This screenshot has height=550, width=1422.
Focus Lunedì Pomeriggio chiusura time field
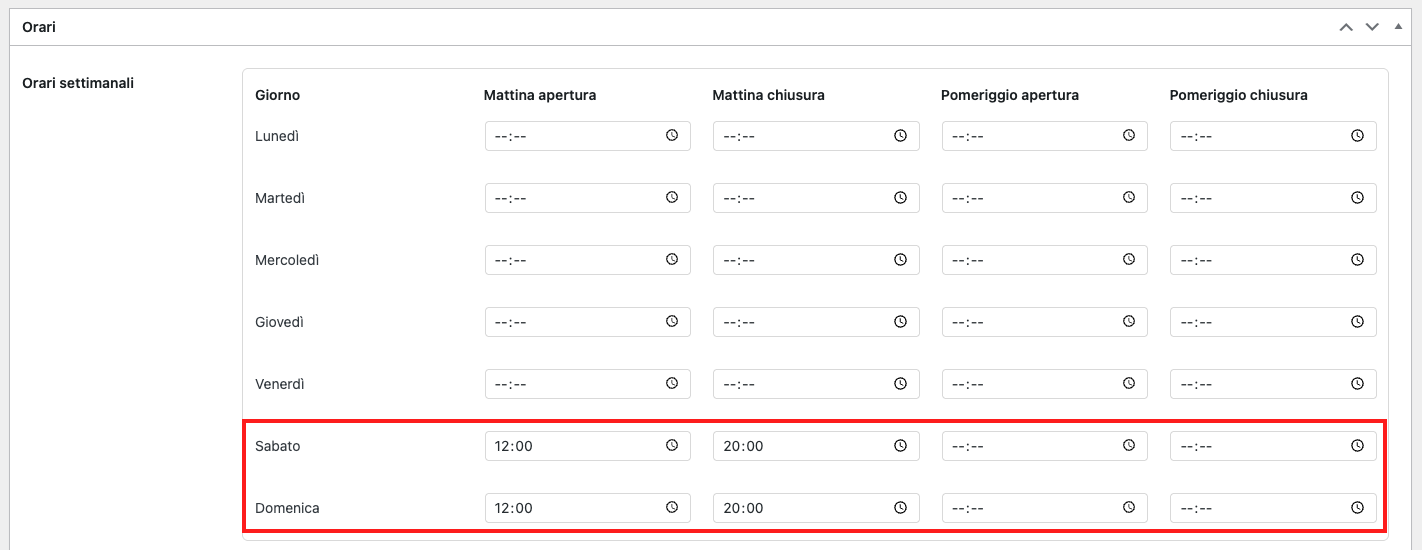click(x=1273, y=136)
